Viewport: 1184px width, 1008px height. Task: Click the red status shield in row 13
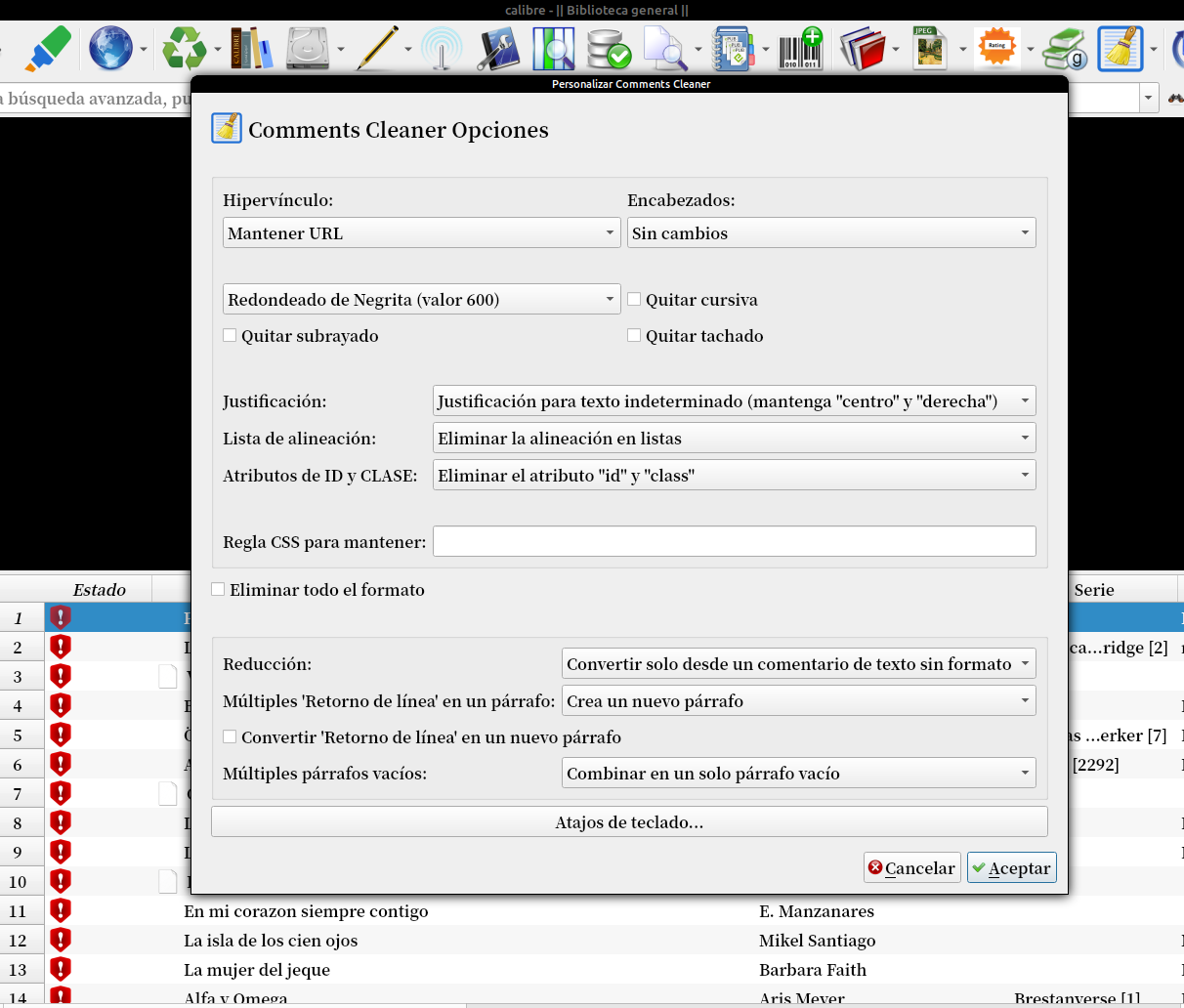(61, 969)
